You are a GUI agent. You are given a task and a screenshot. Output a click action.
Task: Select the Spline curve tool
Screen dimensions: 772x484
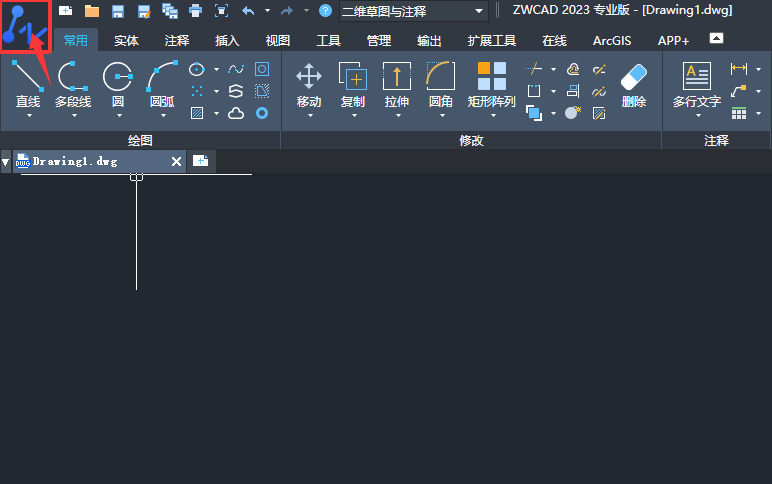pos(236,69)
